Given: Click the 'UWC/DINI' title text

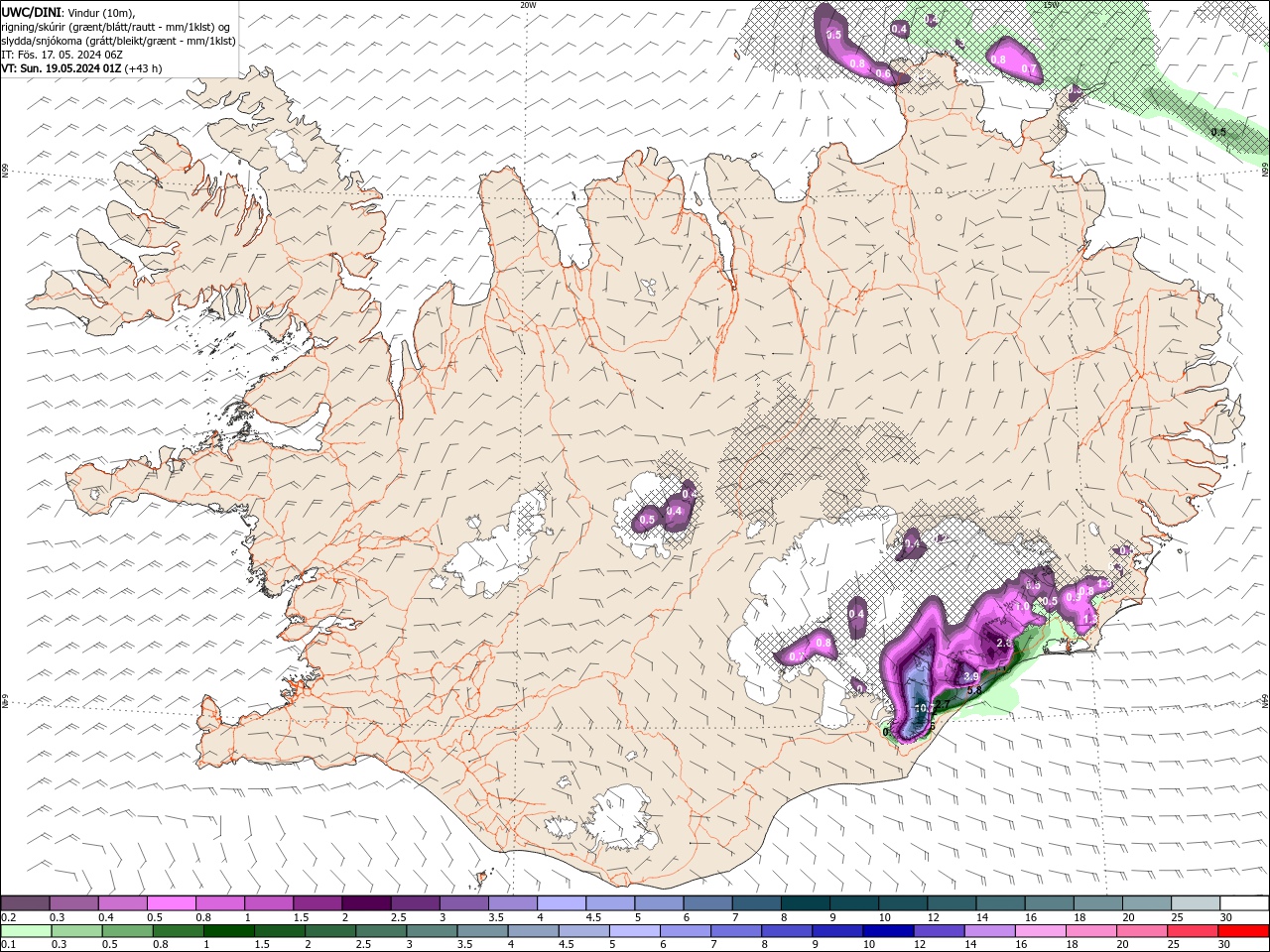Looking at the screenshot, I should point(31,12).
